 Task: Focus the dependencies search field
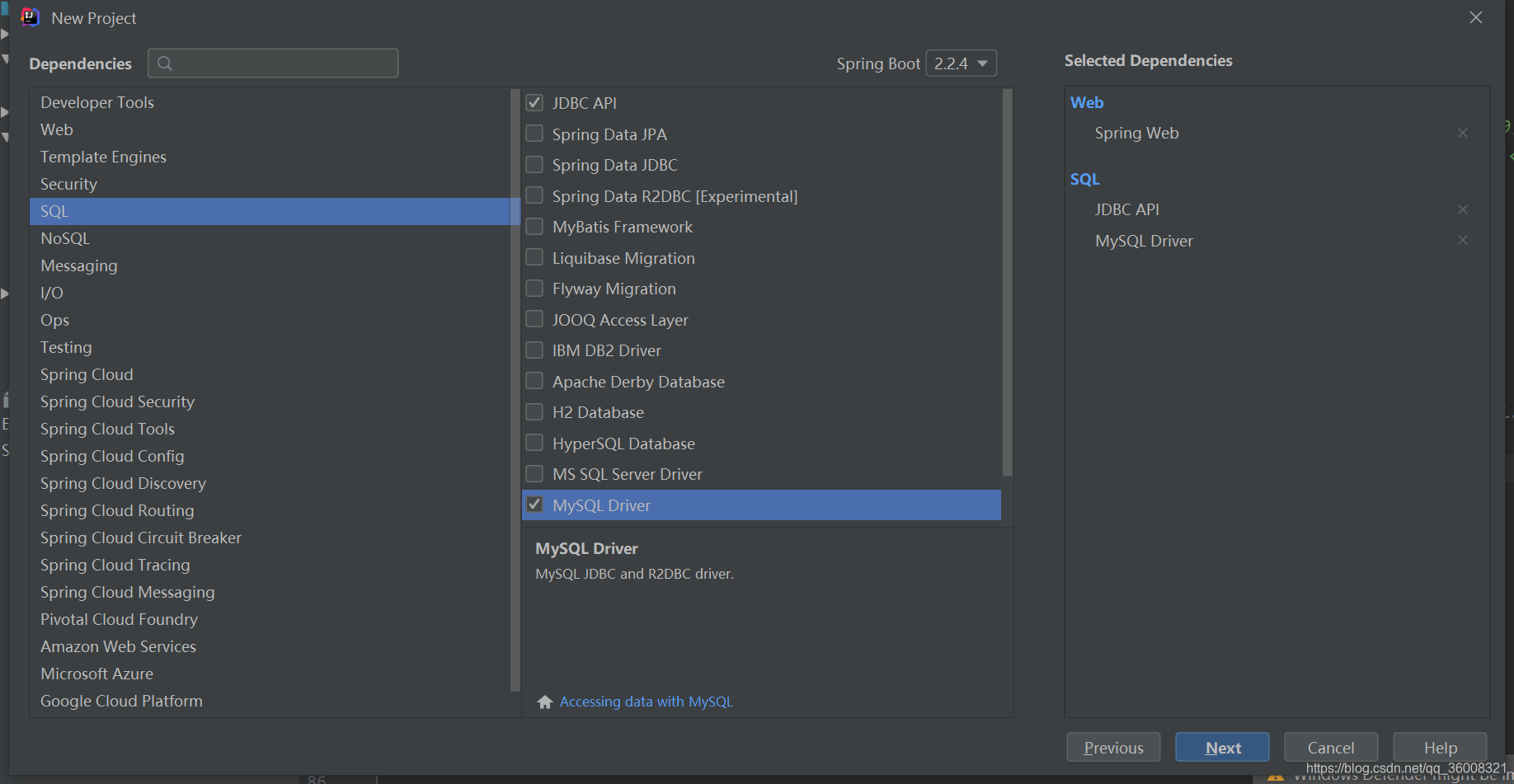click(x=273, y=63)
